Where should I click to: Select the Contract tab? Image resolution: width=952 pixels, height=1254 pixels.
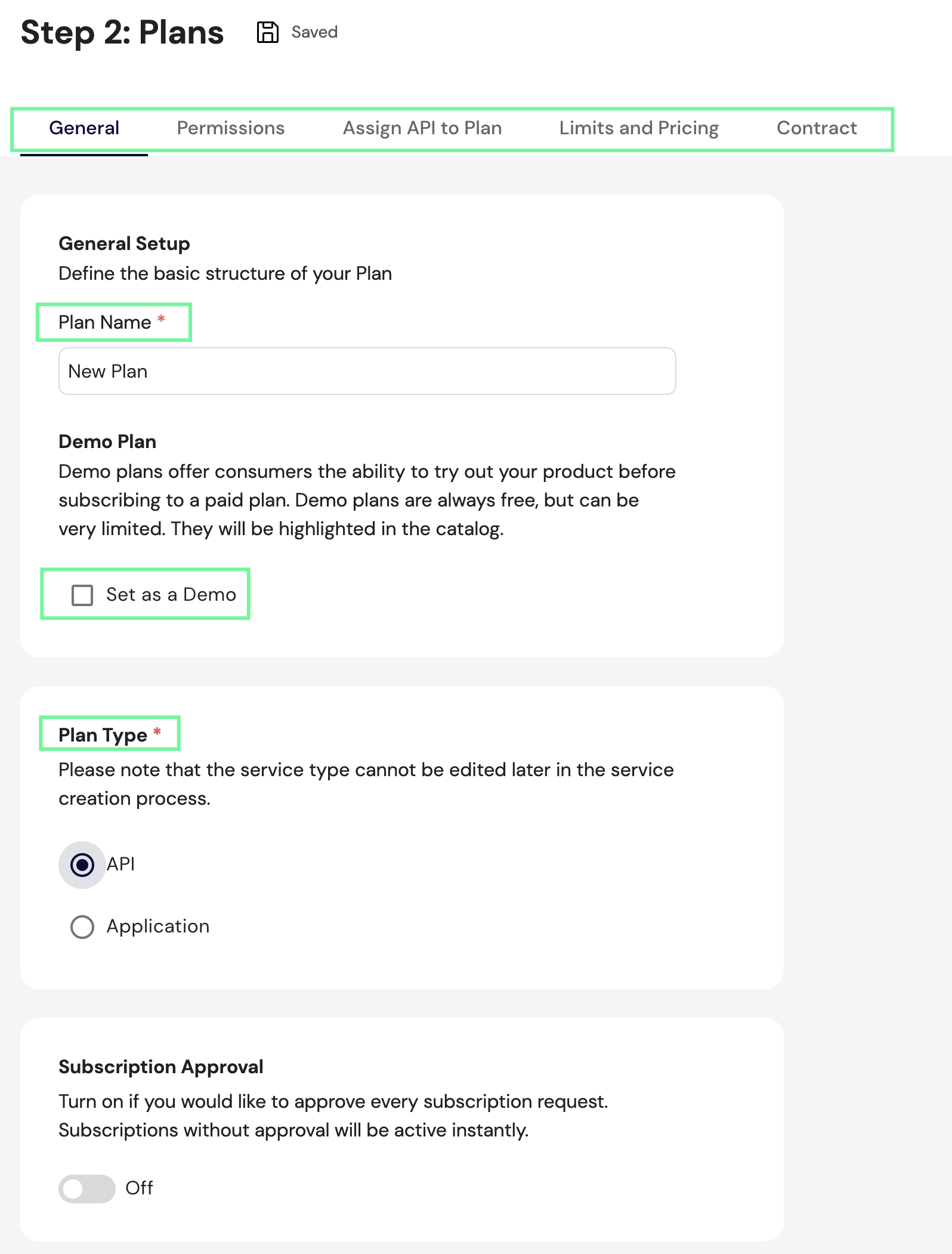(x=817, y=128)
